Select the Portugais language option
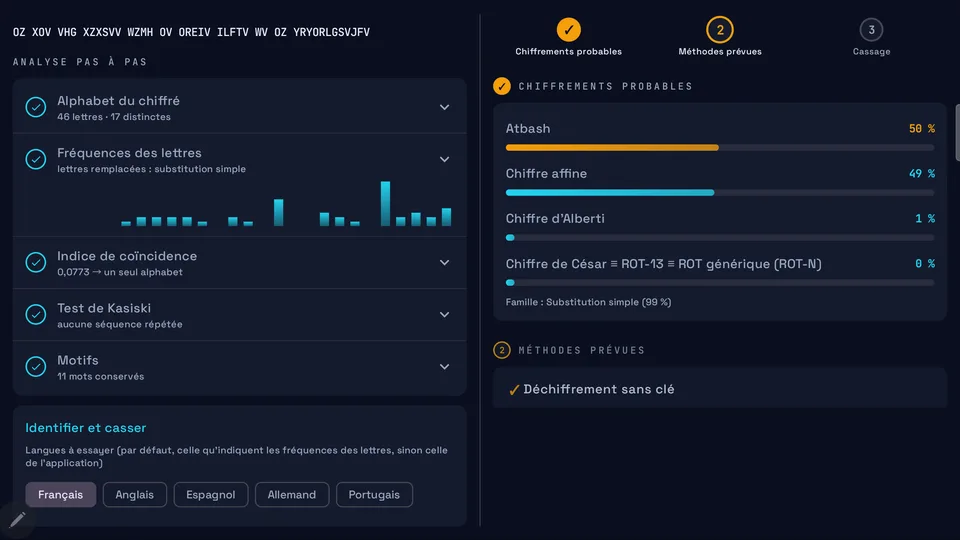The image size is (960, 540). click(x=374, y=495)
